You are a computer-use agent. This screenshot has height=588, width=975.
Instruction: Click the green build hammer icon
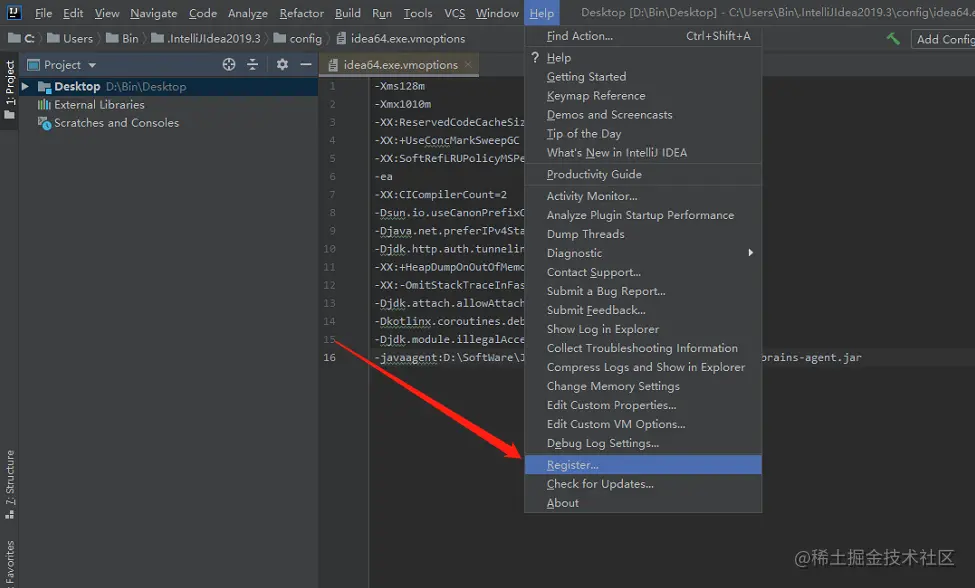pos(893,39)
